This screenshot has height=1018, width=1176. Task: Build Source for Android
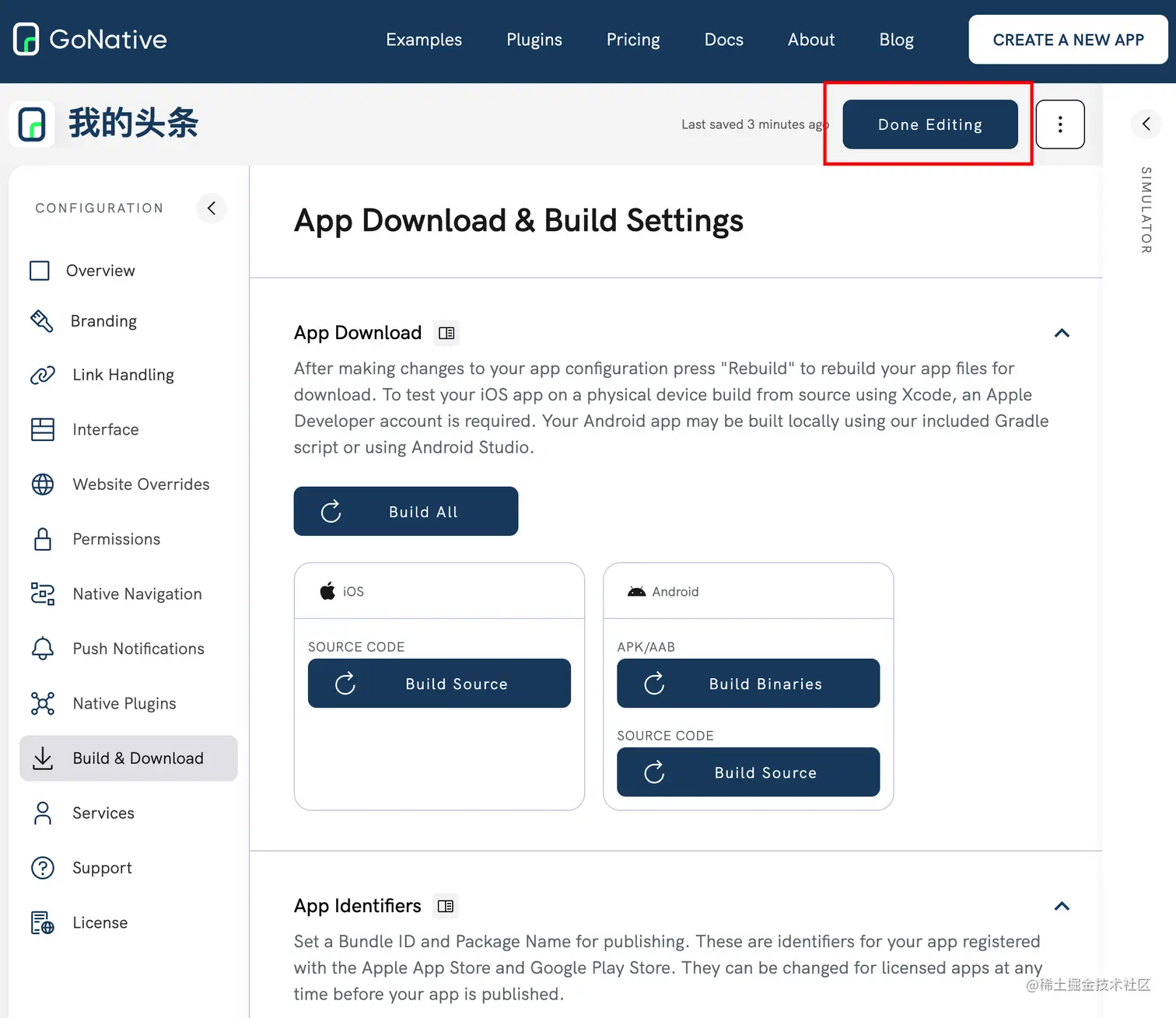pyautogui.click(x=748, y=772)
